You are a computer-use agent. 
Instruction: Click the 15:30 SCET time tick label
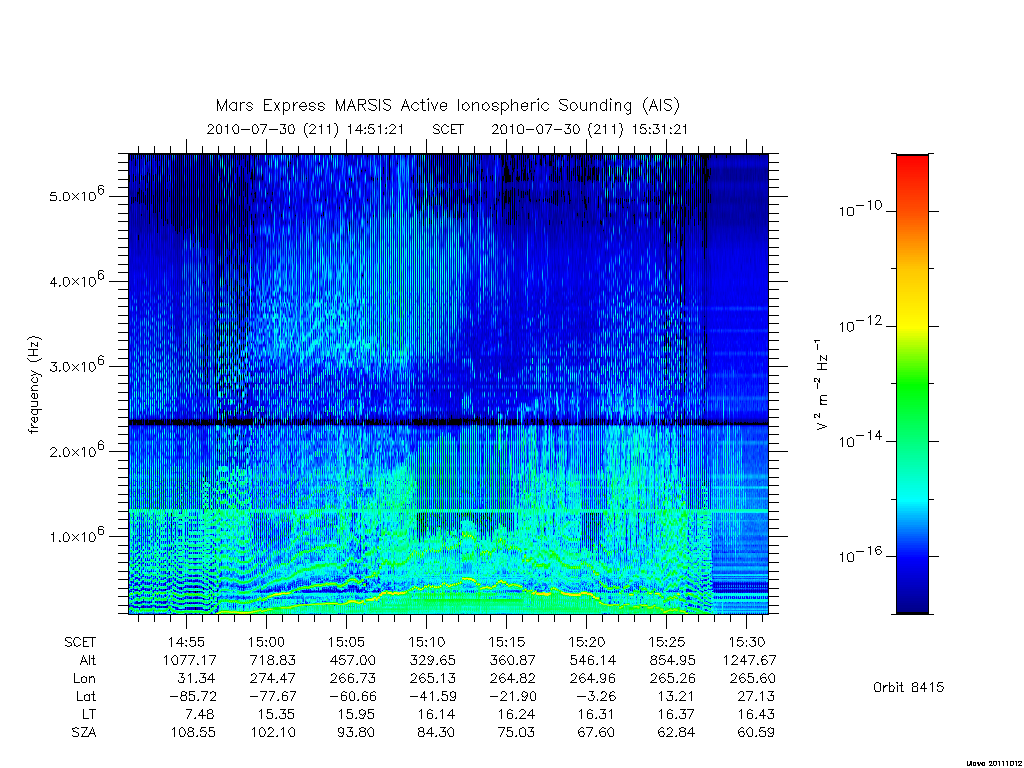tap(746, 642)
